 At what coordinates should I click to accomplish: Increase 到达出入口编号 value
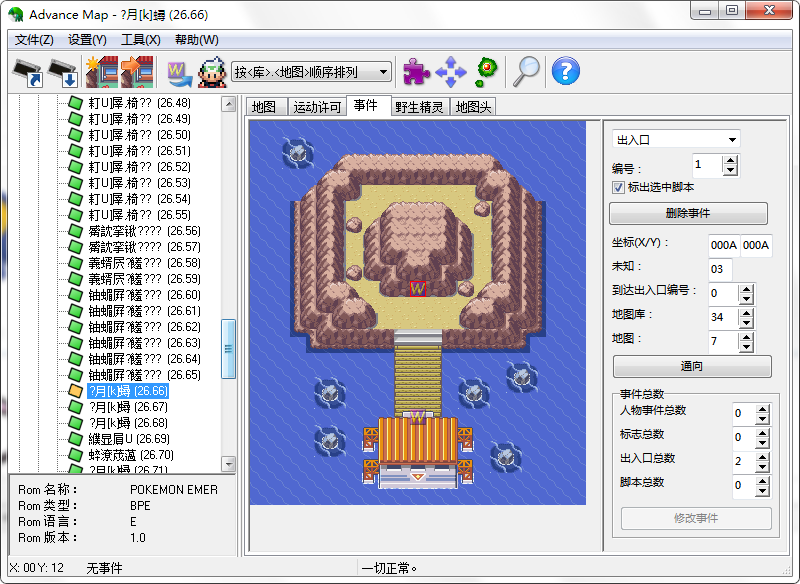746,289
